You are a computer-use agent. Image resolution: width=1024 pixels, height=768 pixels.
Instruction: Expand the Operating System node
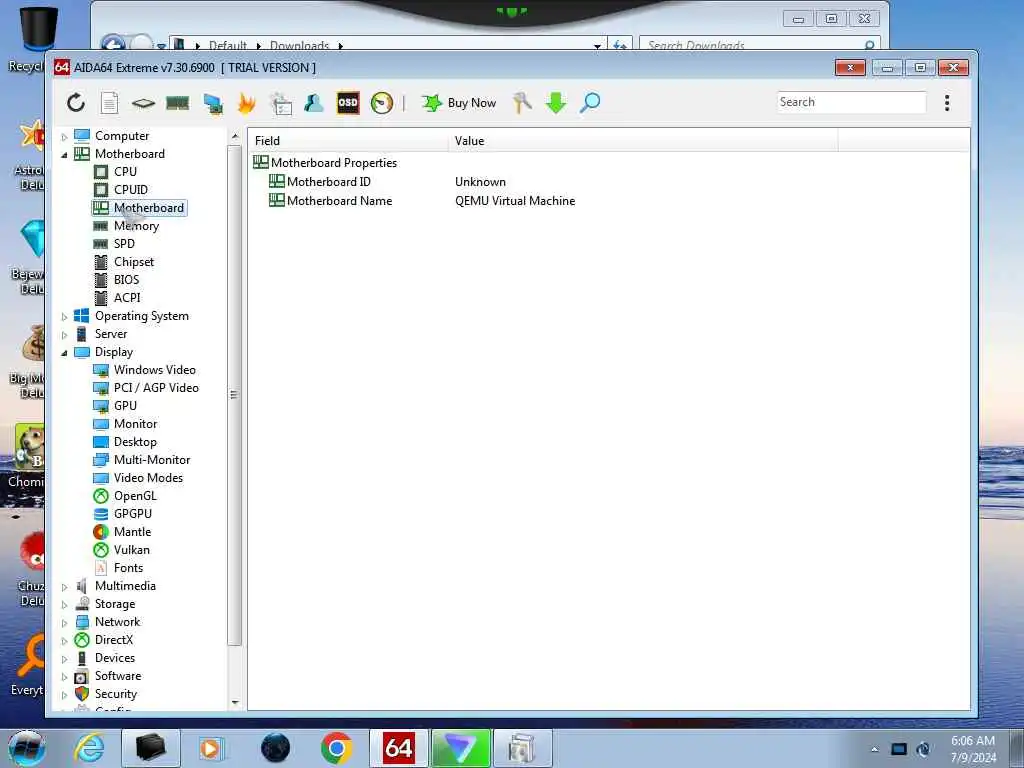click(x=64, y=317)
